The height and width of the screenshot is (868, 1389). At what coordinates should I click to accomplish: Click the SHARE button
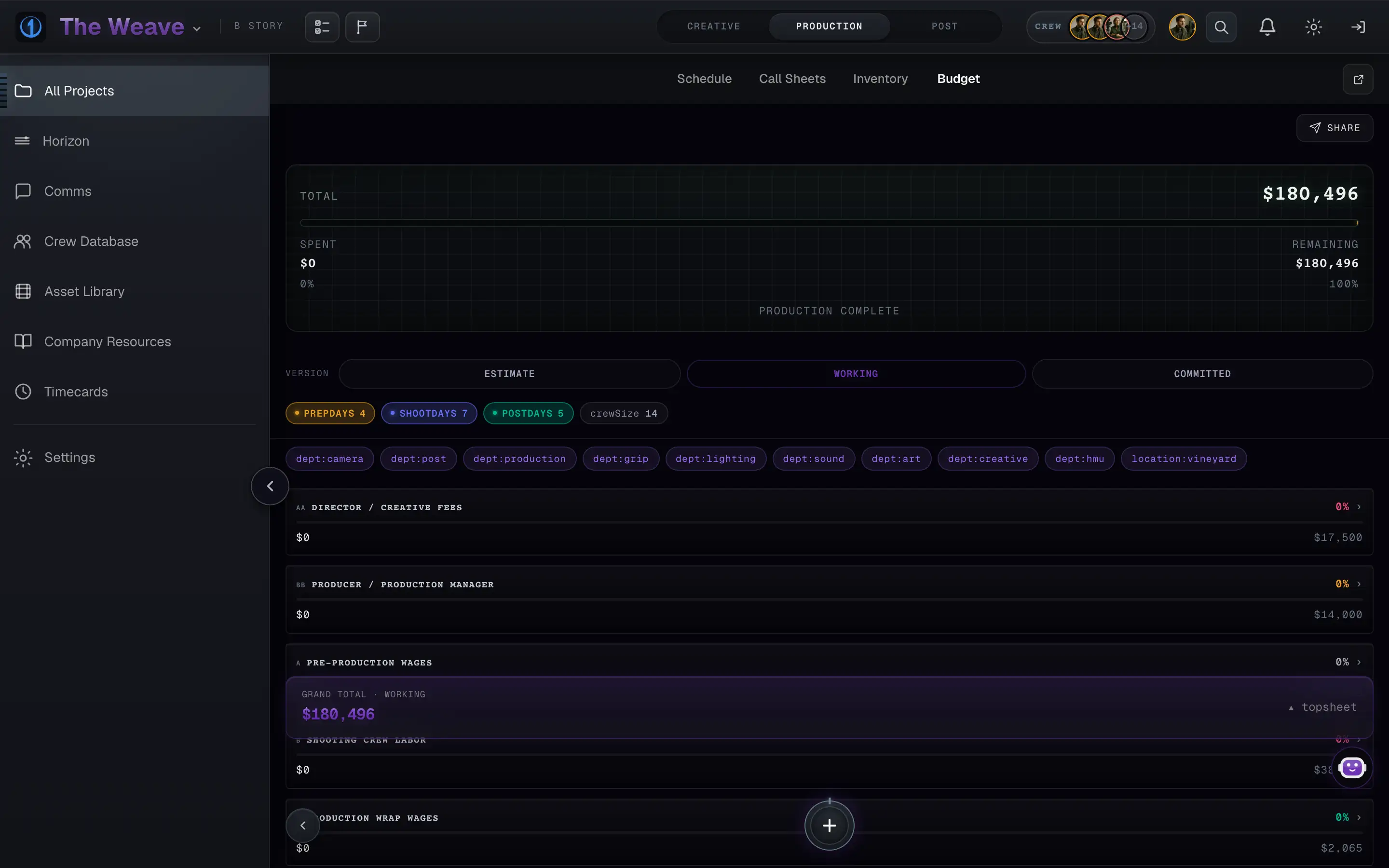[1335, 127]
